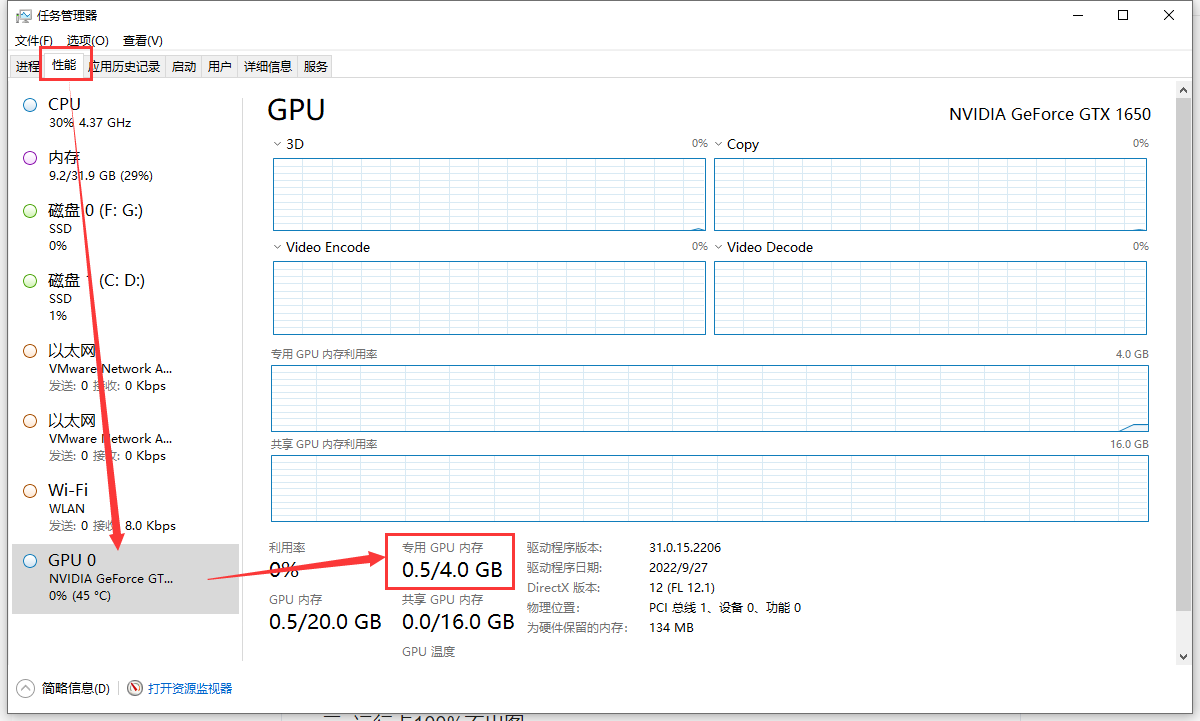Select the 内存 circle icon in sidebar
Screen dimensions: 1200x721
pos(29,158)
